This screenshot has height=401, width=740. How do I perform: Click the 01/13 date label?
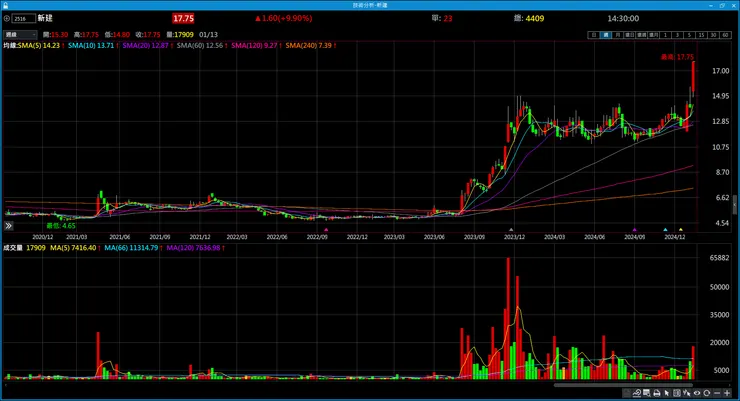coord(208,34)
